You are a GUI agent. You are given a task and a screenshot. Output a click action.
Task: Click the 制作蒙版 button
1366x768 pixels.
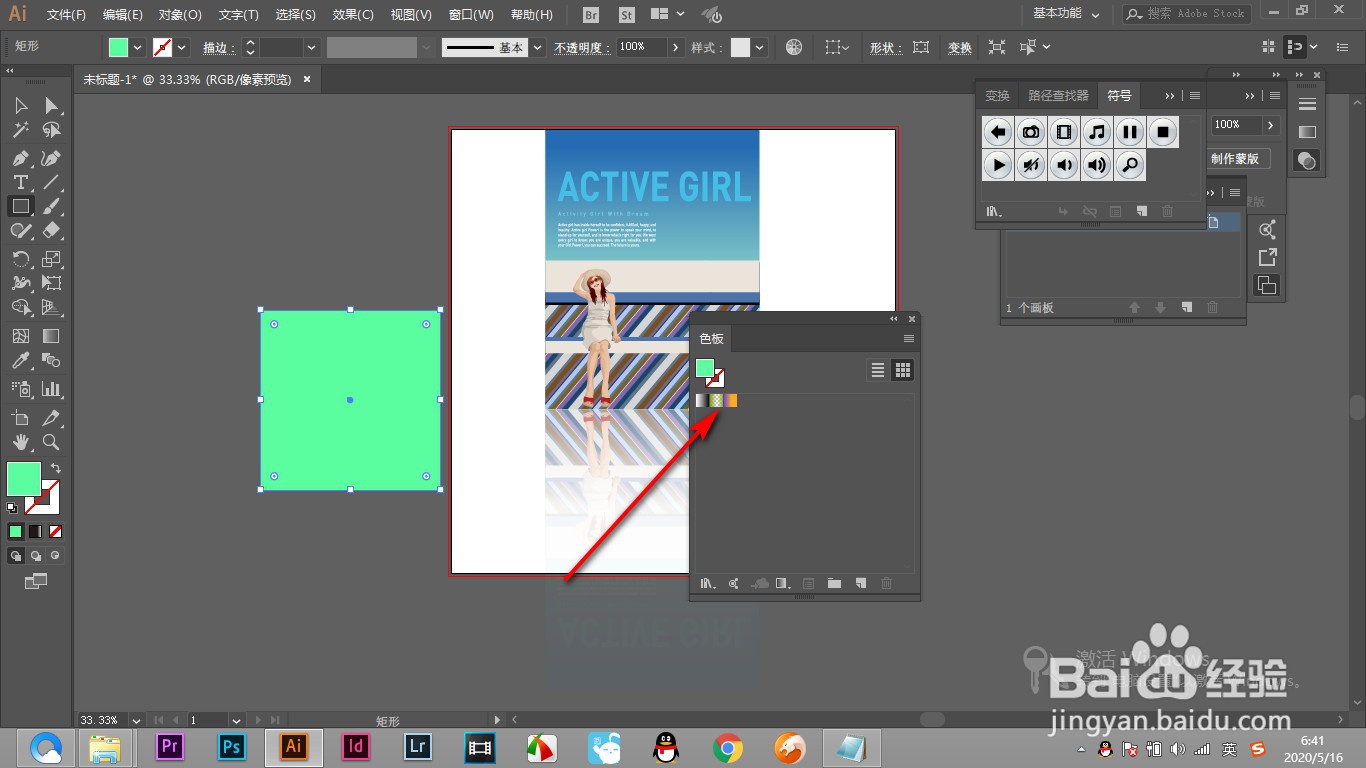click(x=1238, y=159)
